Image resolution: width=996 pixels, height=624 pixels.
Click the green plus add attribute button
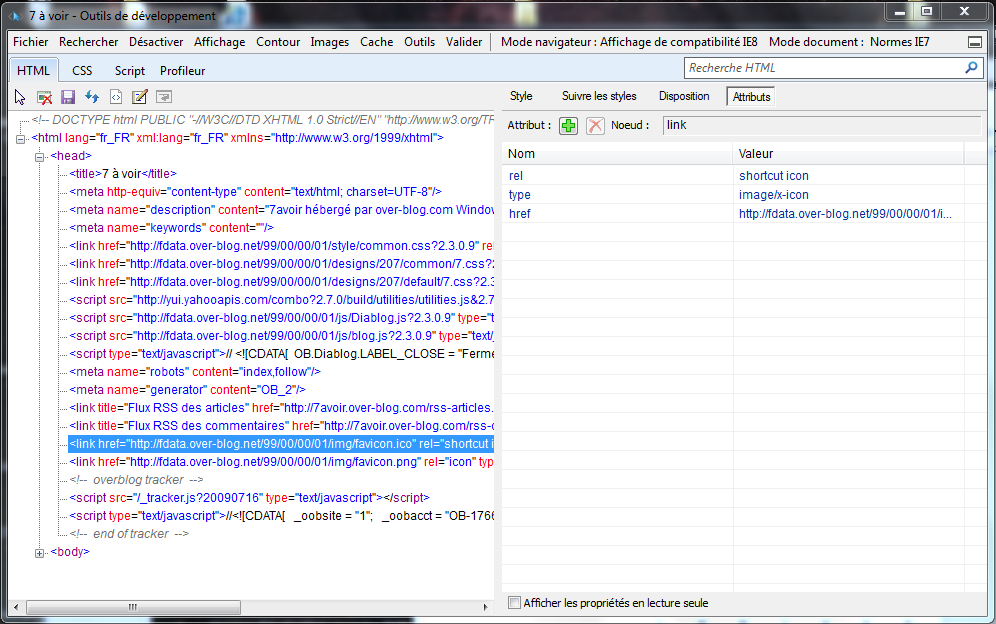coord(569,126)
